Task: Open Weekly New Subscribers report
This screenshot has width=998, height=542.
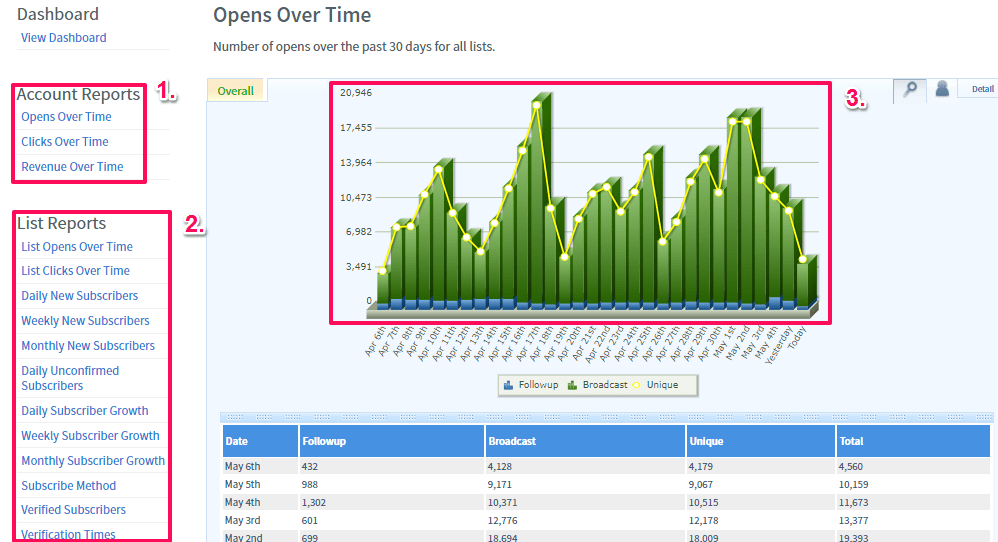Action: 85,321
